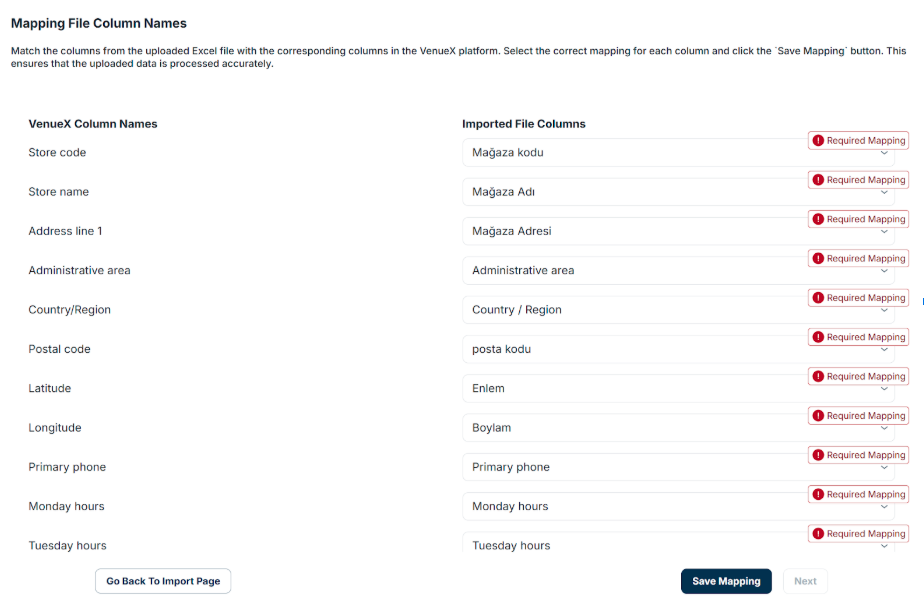The width and height of the screenshot is (924, 606).
Task: Click the Required Mapping alert icon for Address line 1
Action: click(x=818, y=219)
